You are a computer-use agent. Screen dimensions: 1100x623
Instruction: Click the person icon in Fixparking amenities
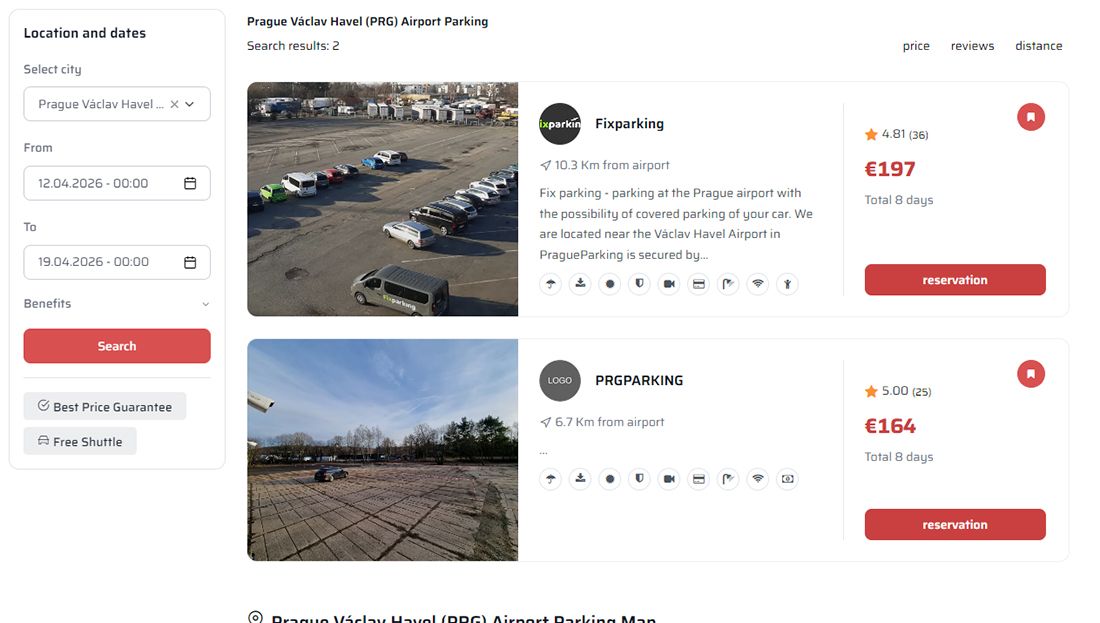(788, 284)
